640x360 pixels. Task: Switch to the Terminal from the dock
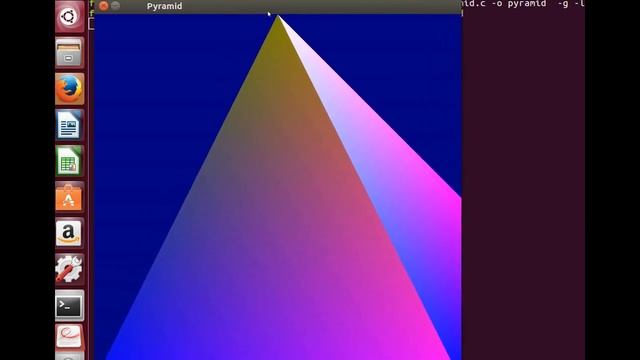click(69, 305)
